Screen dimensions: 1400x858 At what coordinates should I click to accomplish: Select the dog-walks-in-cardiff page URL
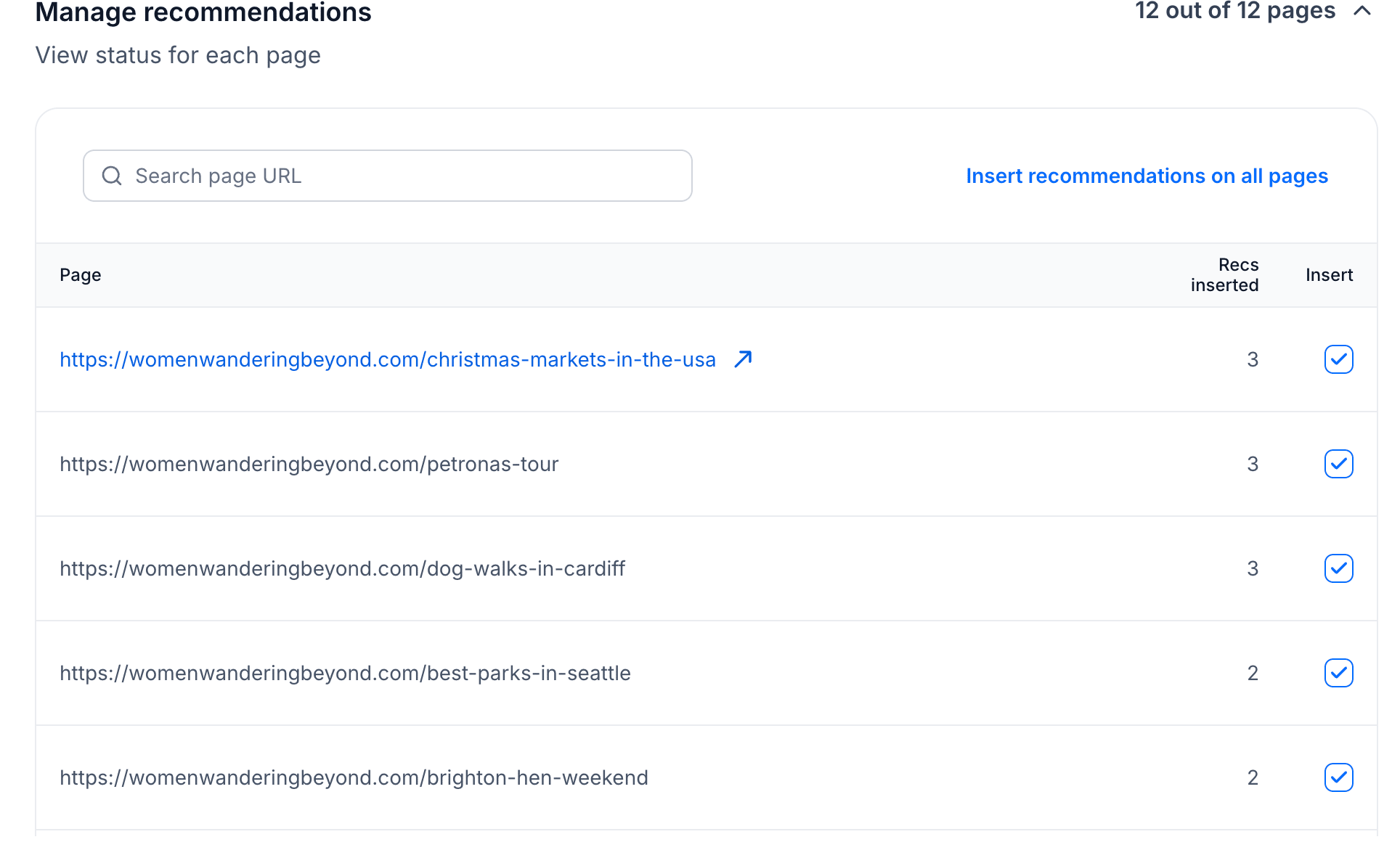tap(342, 568)
